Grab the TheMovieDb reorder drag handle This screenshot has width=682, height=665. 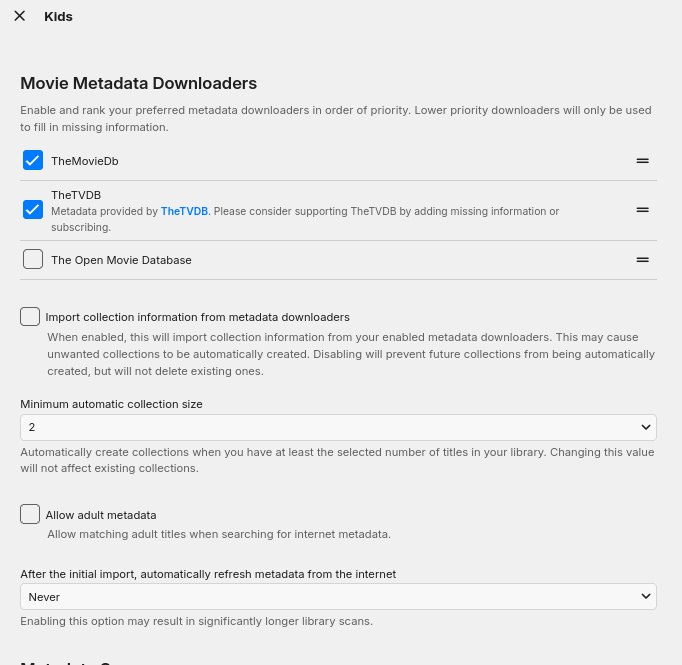pyautogui.click(x=643, y=160)
